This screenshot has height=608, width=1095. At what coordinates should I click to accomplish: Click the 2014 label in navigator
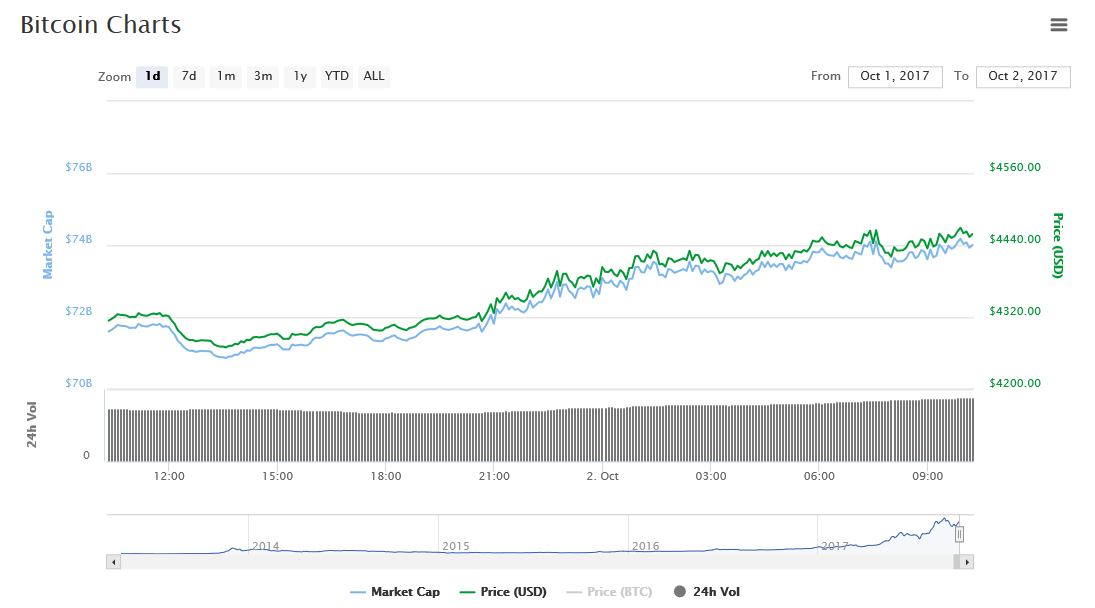click(265, 546)
